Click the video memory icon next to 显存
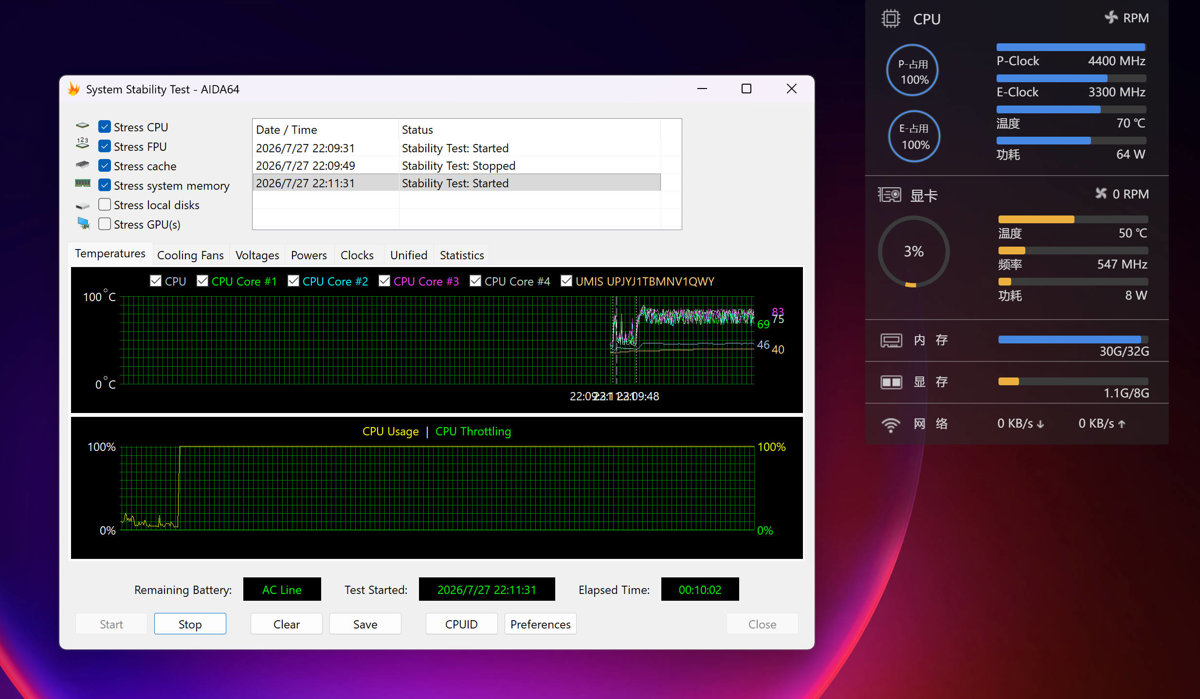The height and width of the screenshot is (699, 1200). pyautogui.click(x=890, y=382)
